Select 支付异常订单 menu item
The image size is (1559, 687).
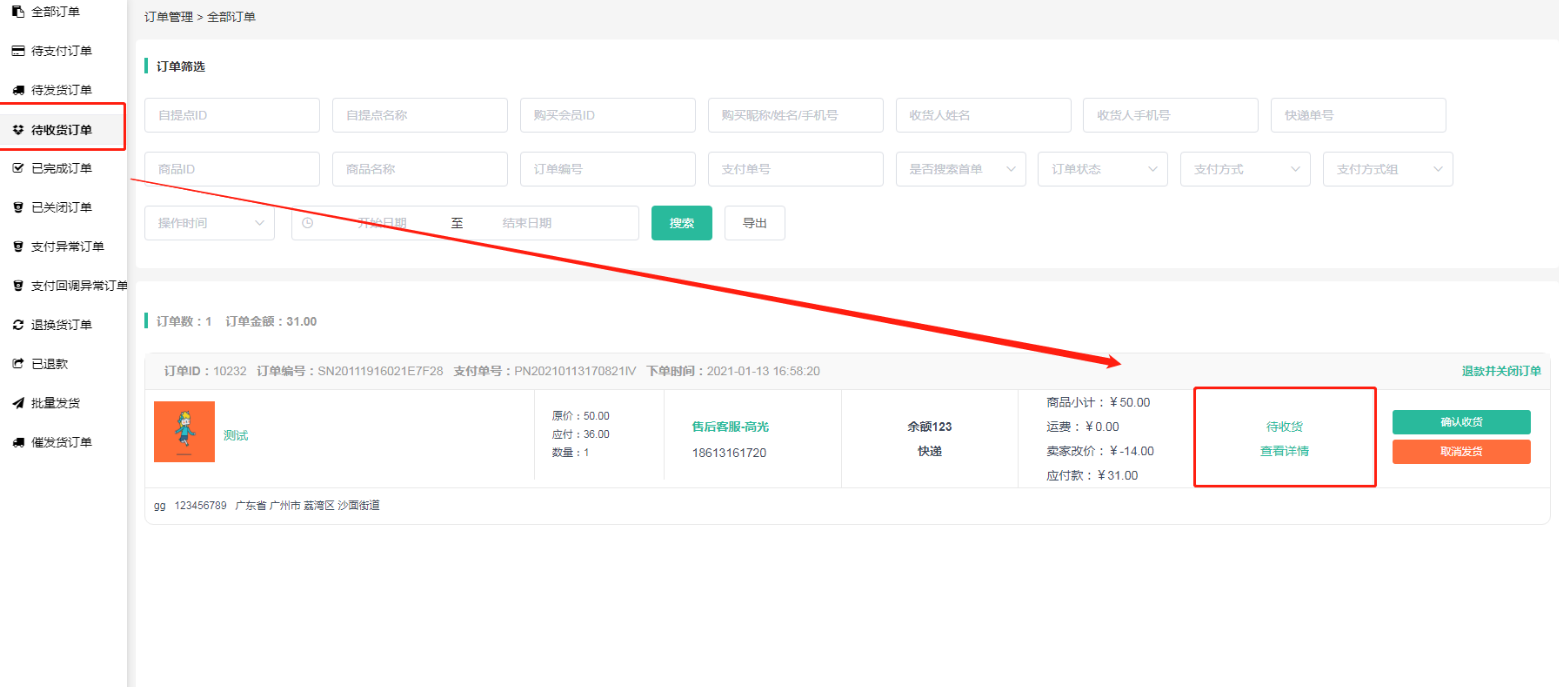(x=68, y=247)
